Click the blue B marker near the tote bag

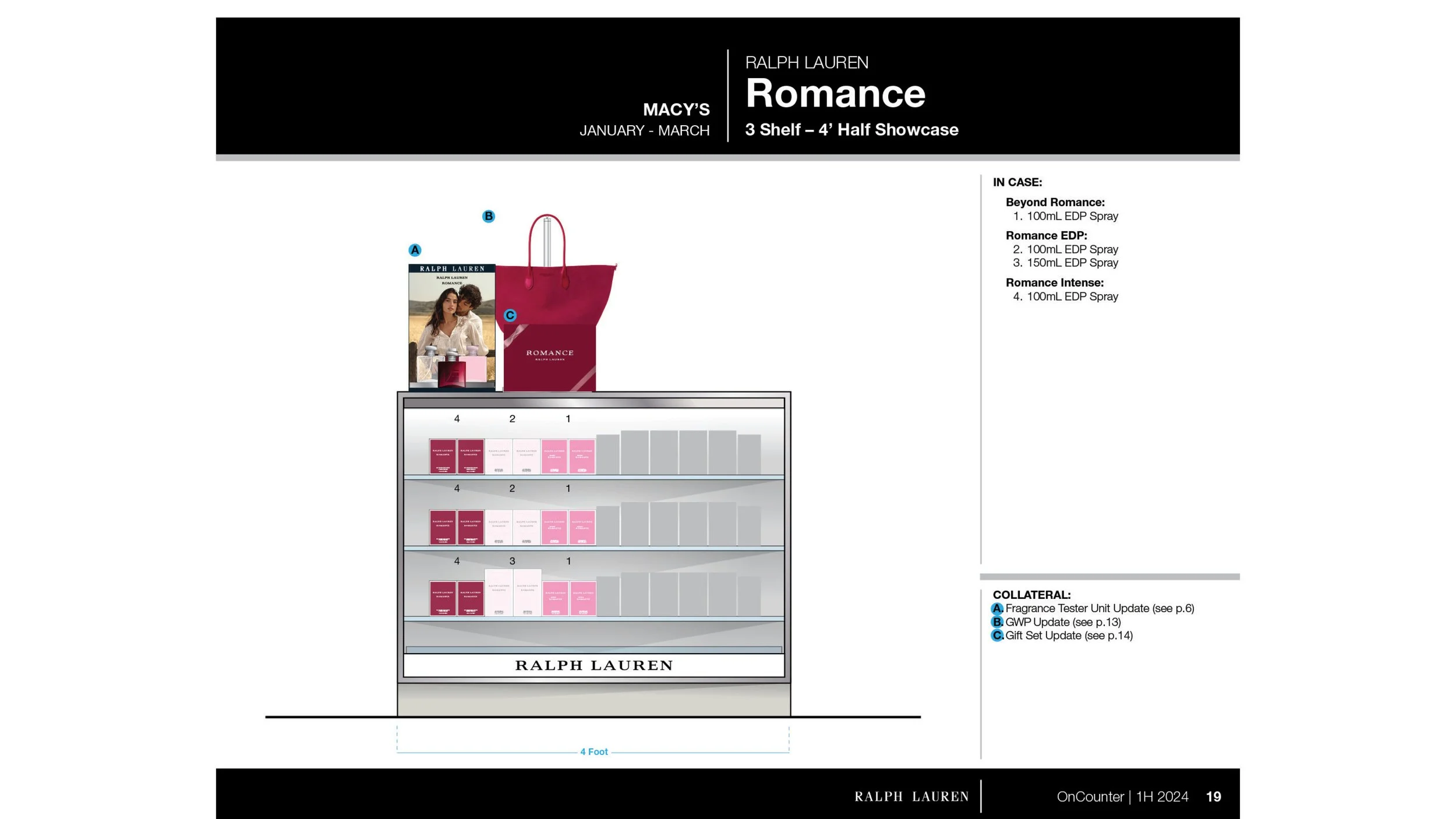coord(489,216)
